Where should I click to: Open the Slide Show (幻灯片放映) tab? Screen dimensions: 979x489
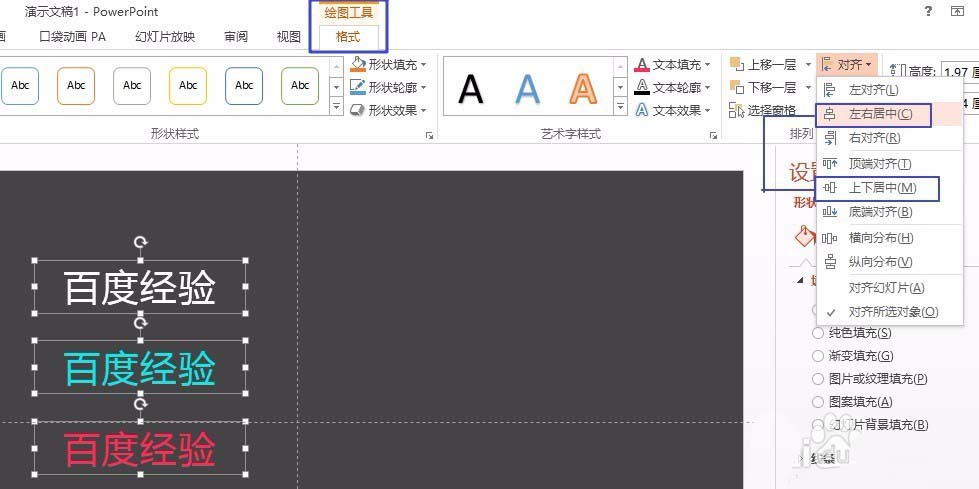[165, 37]
